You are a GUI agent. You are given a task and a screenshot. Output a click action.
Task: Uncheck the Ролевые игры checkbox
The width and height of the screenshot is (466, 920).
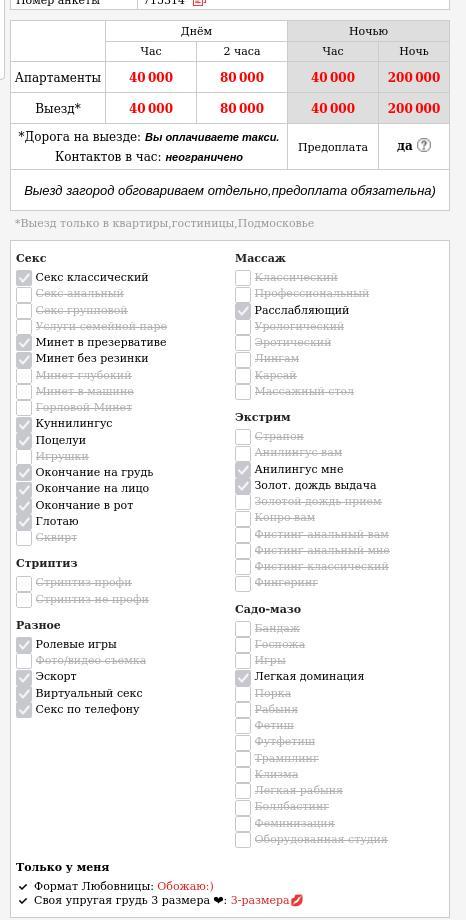[24, 645]
